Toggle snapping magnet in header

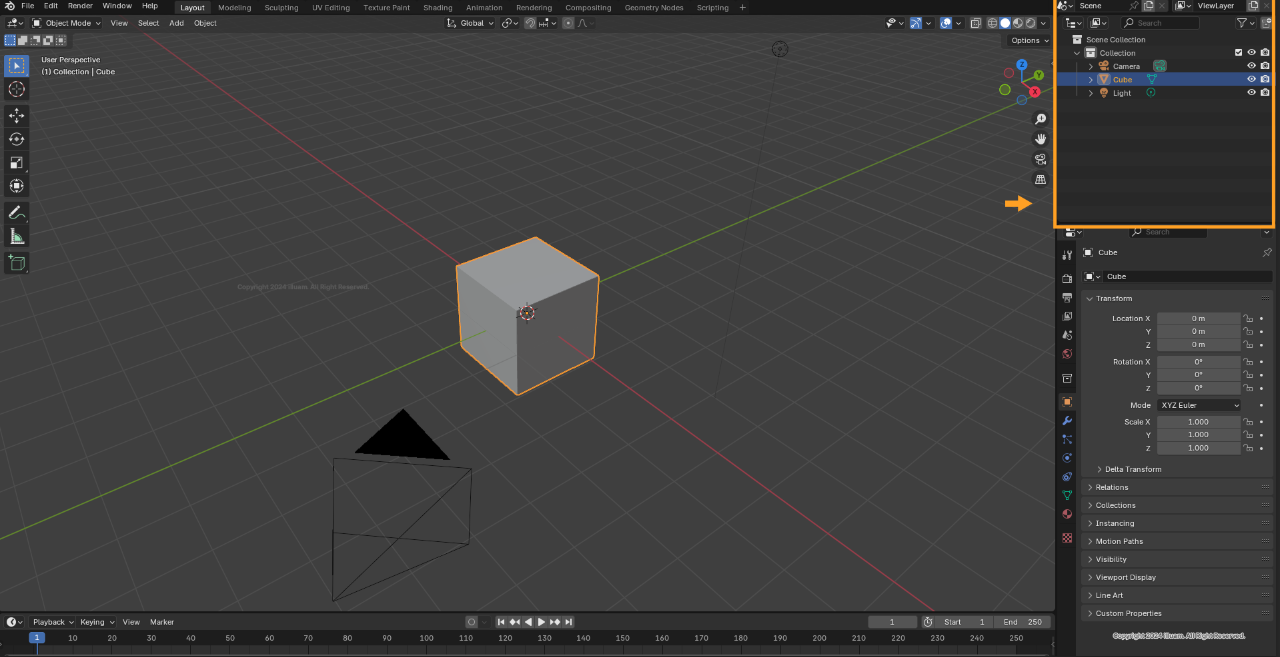click(531, 23)
